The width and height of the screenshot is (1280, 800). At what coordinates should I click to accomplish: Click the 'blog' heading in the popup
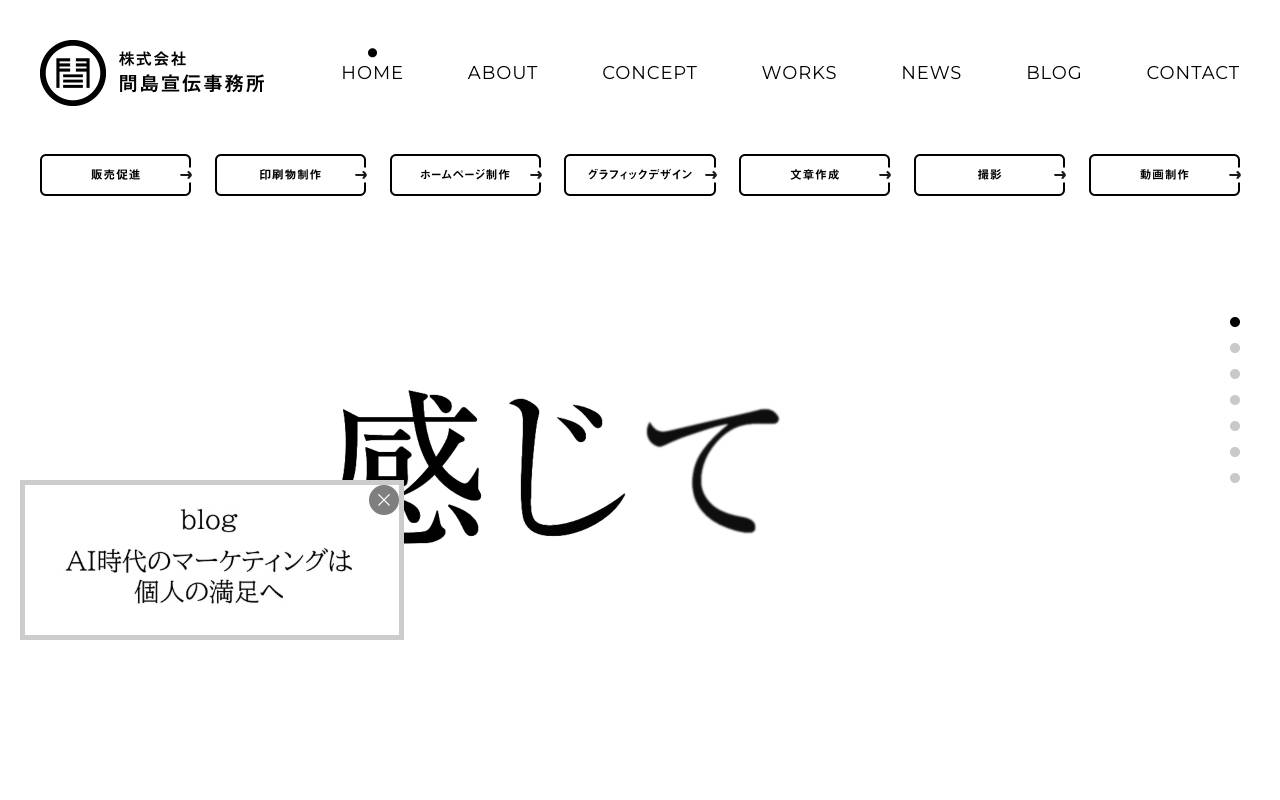(x=209, y=520)
